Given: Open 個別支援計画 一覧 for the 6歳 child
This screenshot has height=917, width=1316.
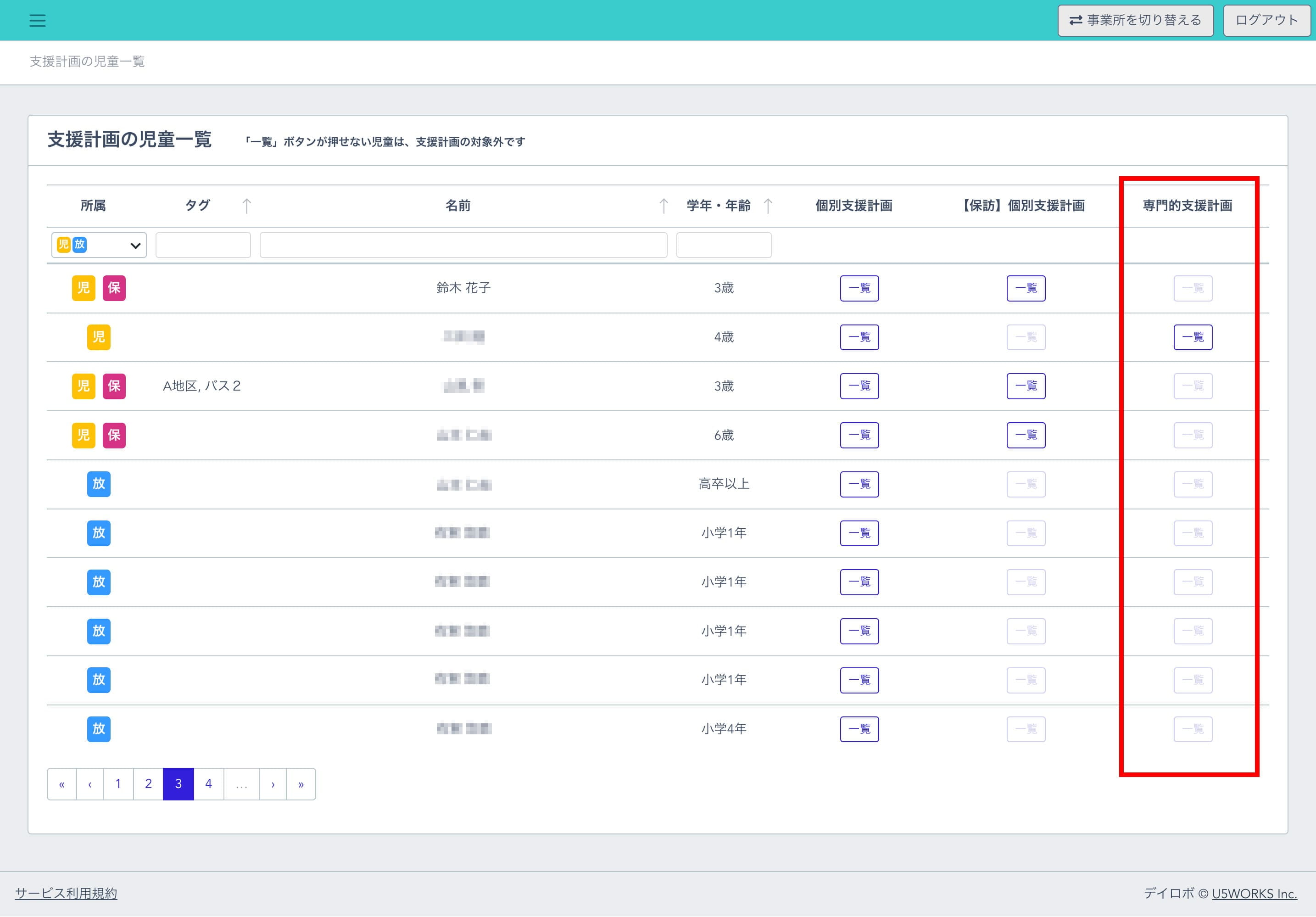Looking at the screenshot, I should [x=859, y=435].
